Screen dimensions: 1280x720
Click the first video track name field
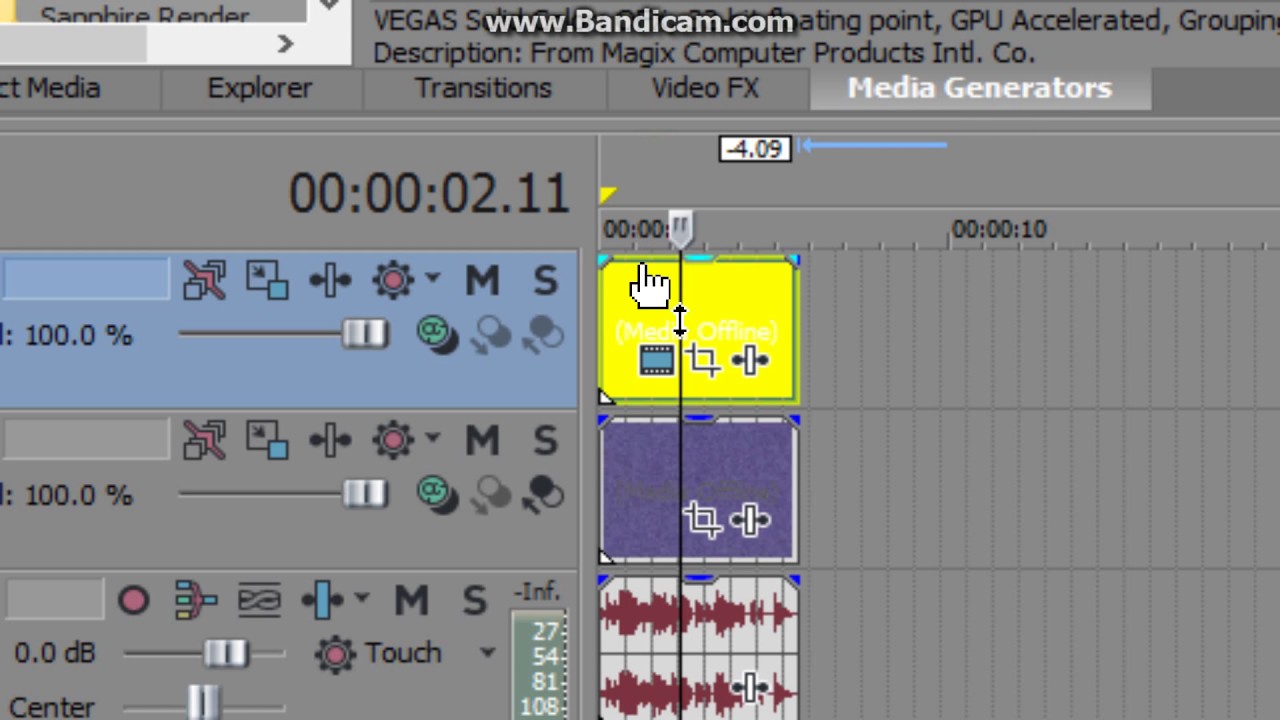(86, 279)
